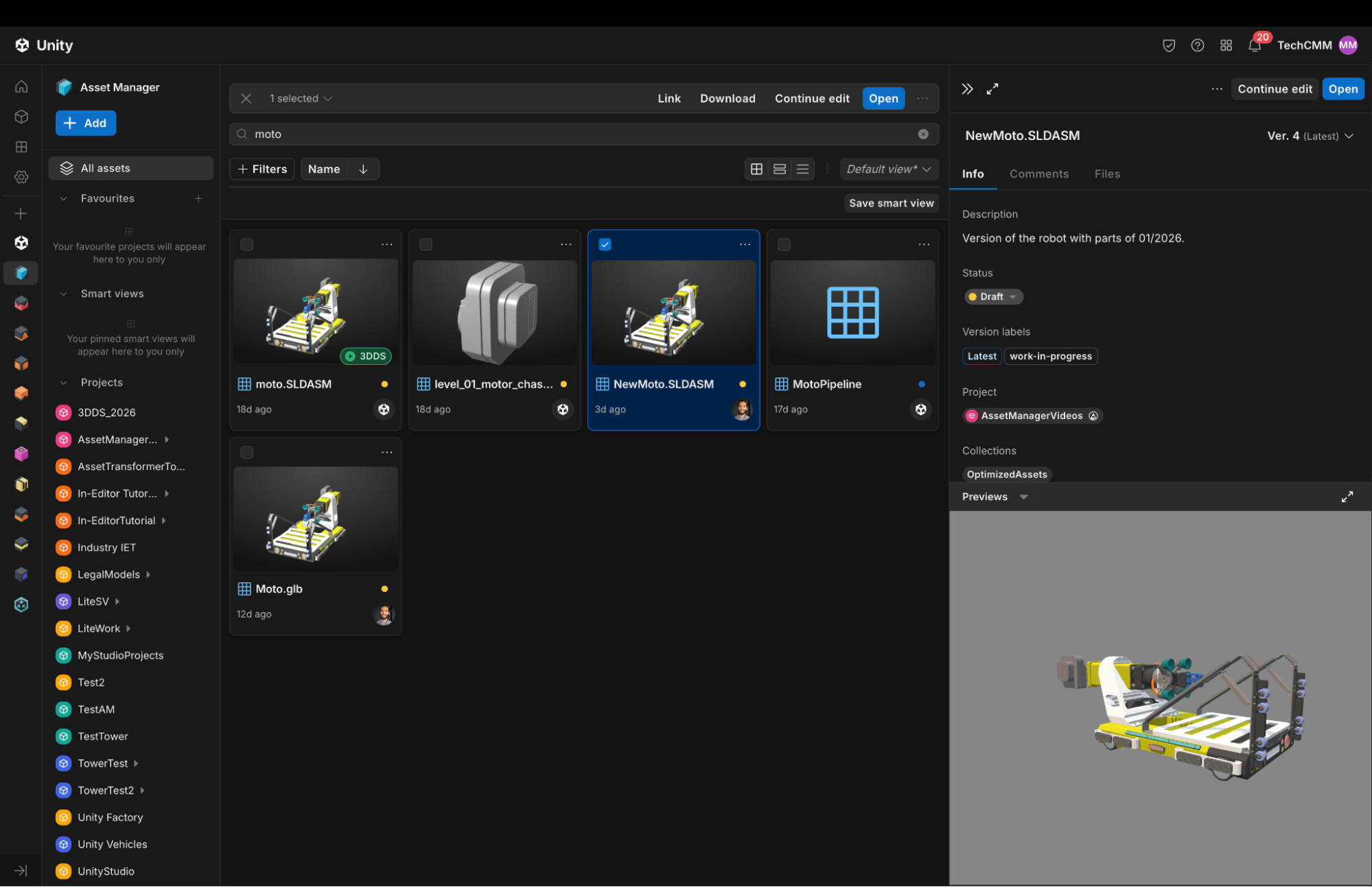1372x887 pixels.
Task: Open more options on moto.SLDASM card
Action: (x=387, y=245)
